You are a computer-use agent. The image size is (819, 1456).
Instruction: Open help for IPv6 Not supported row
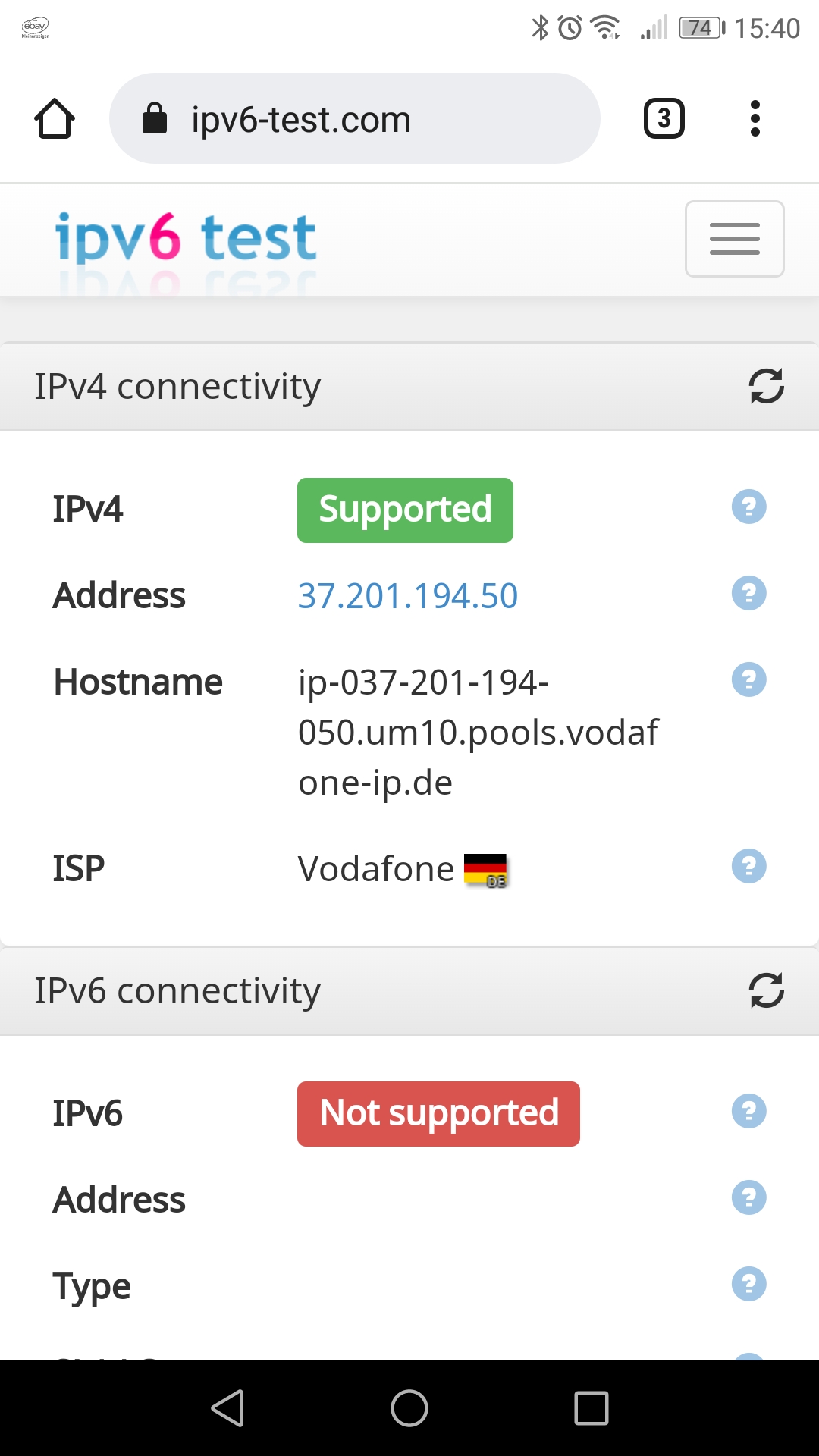point(748,1111)
